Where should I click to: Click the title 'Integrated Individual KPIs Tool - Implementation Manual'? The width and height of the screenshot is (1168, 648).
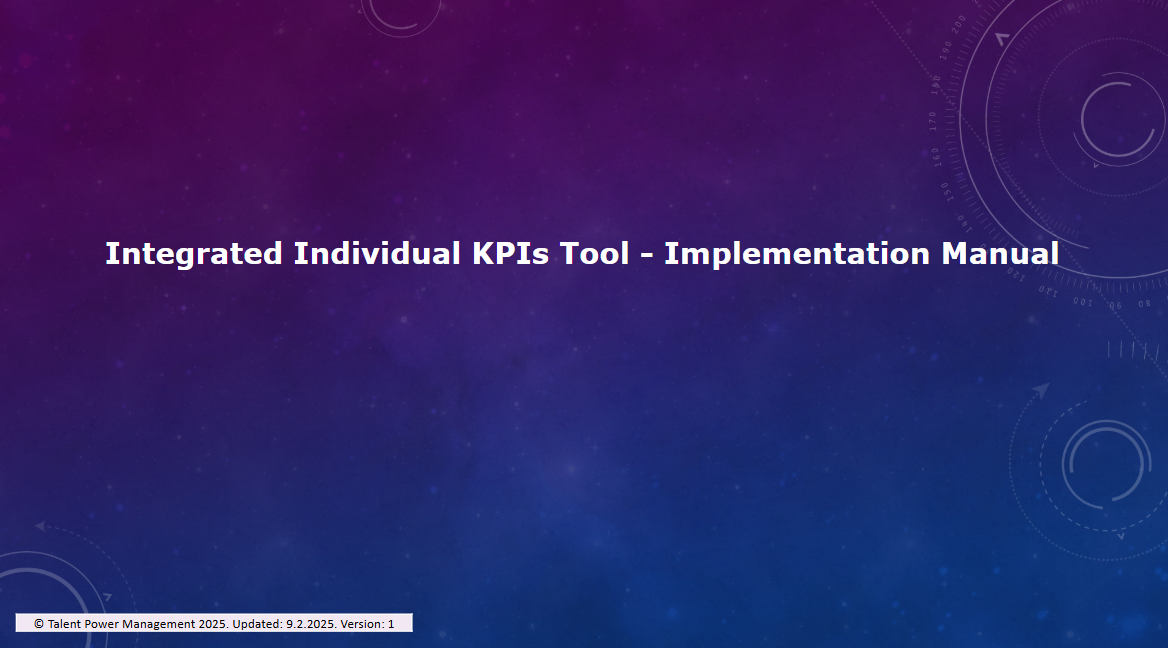[582, 254]
